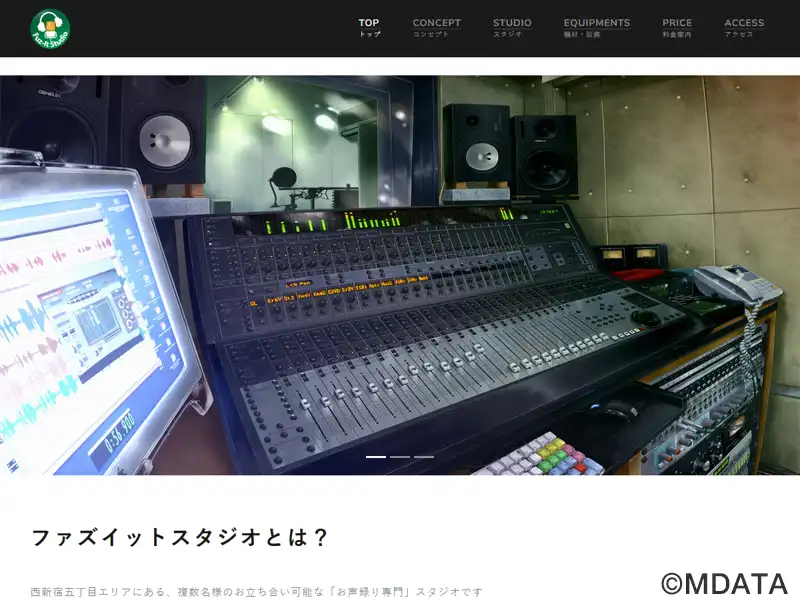This screenshot has width=800, height=600.
Task: Click the ©MDATA watermark text
Action: (724, 584)
